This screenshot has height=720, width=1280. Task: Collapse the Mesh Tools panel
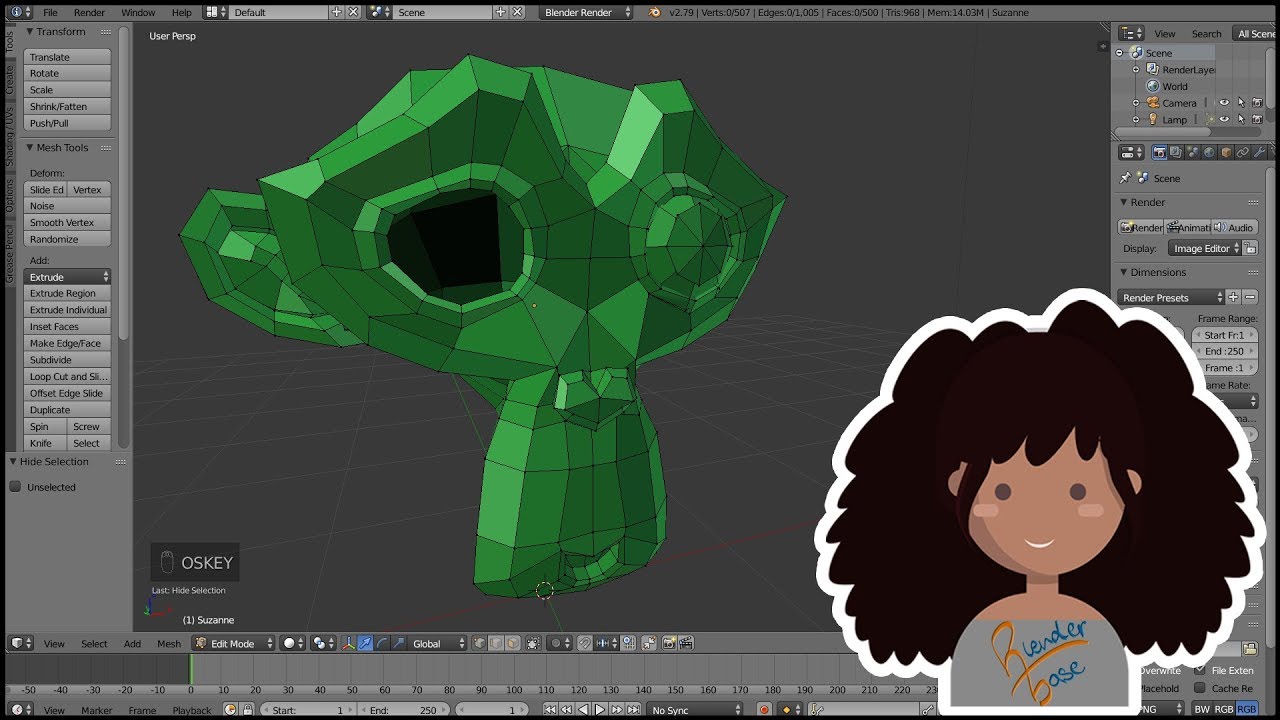coord(30,147)
